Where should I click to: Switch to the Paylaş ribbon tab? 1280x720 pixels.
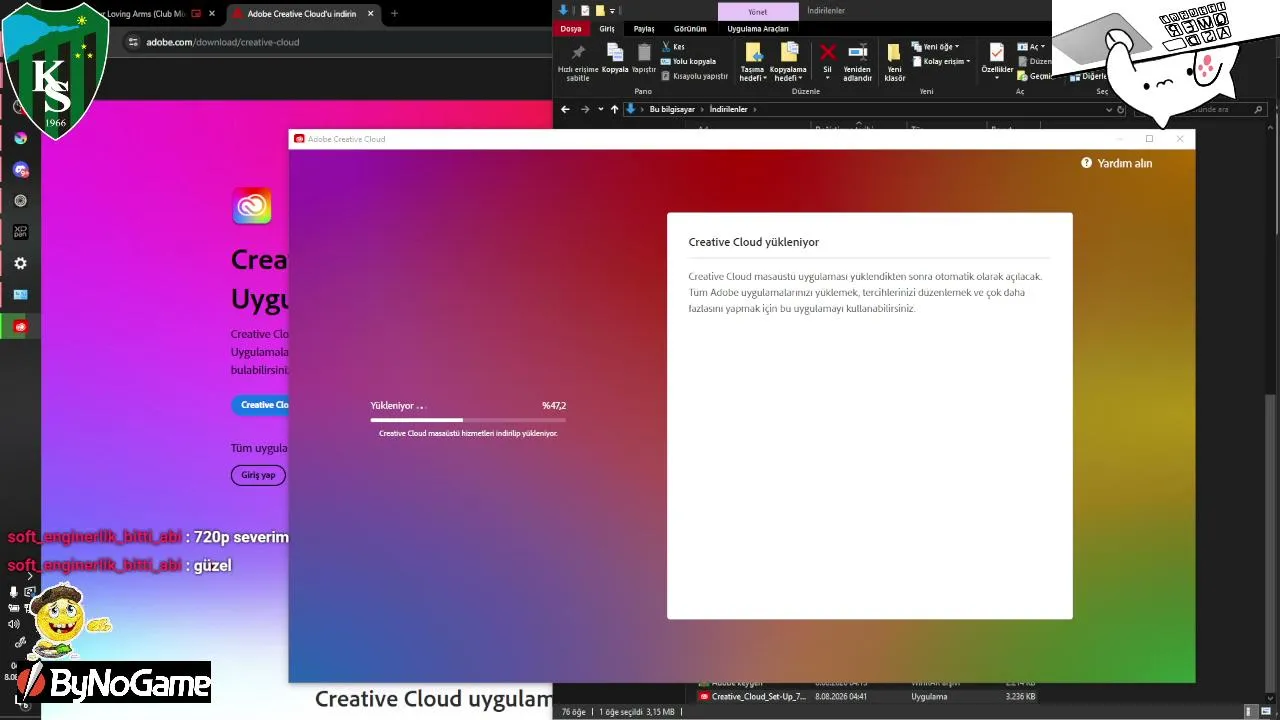coord(644,29)
